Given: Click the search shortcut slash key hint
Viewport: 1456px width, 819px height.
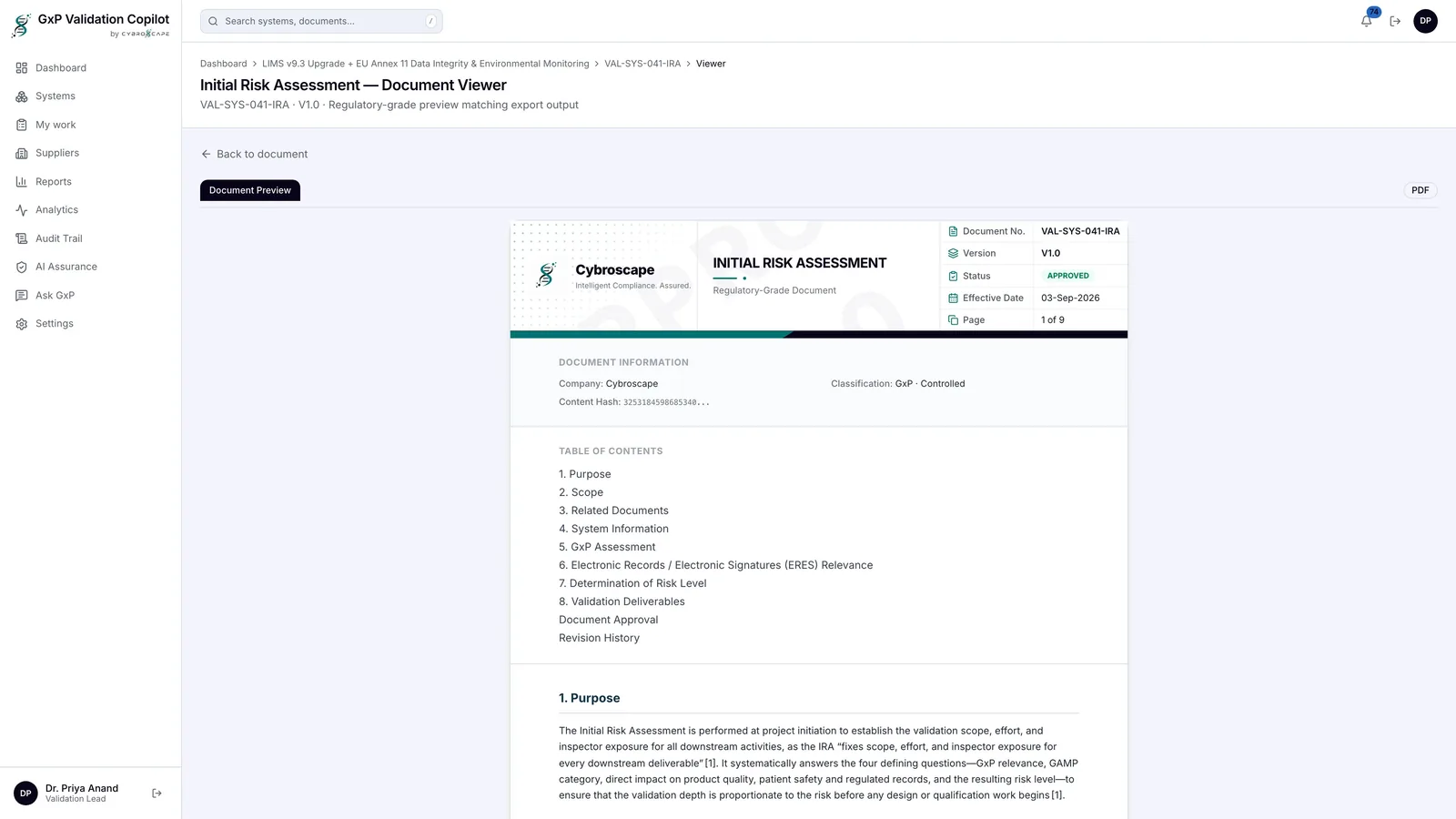Looking at the screenshot, I should 431,21.
